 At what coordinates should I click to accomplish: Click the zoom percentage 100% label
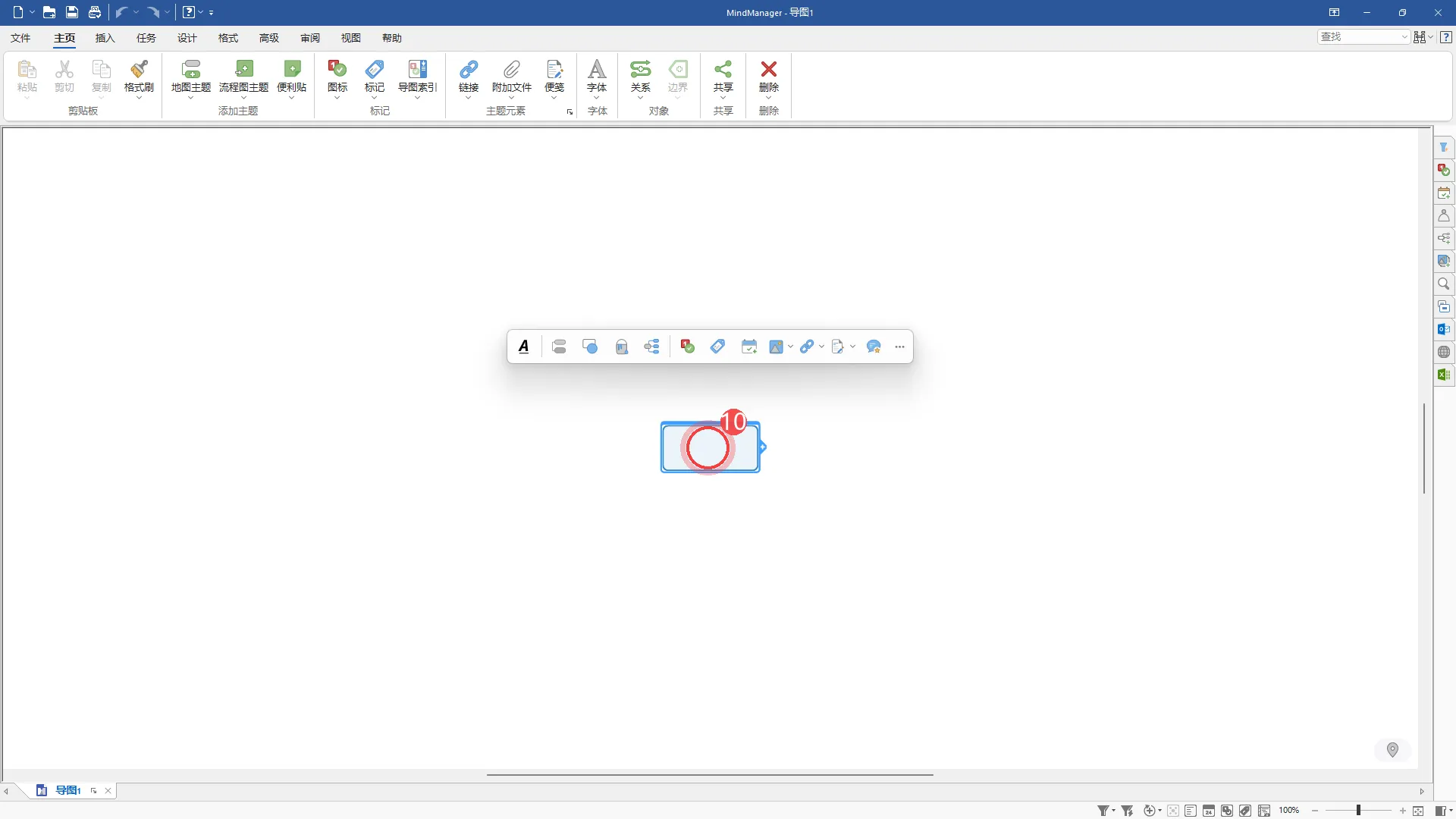[1289, 811]
